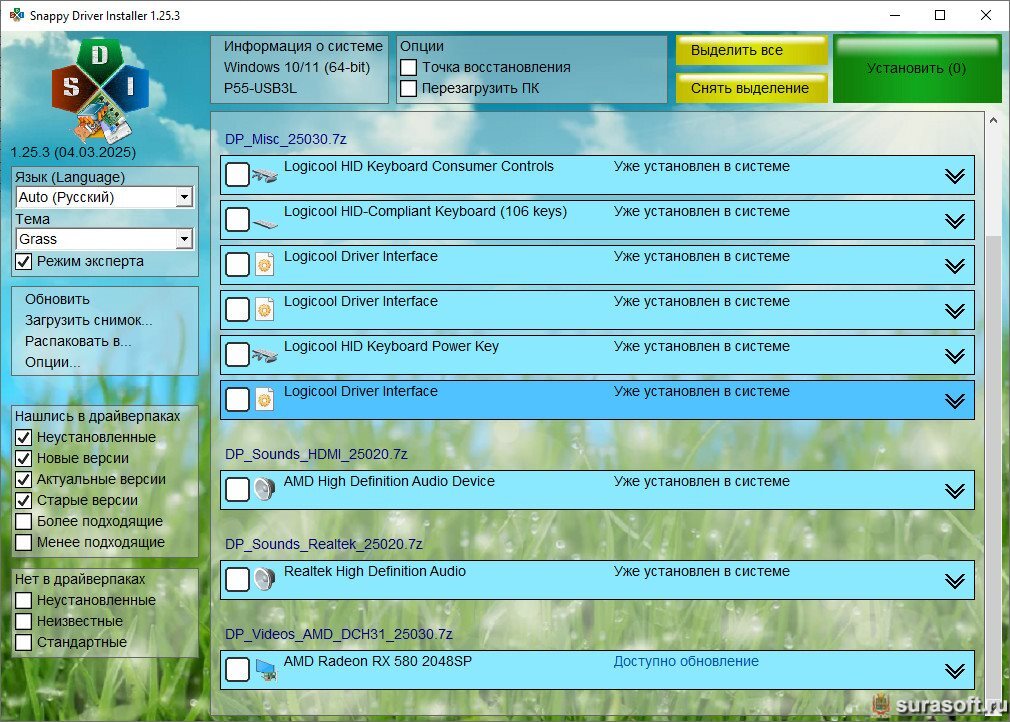Click the Снять выделение button
This screenshot has width=1010, height=722.
[752, 88]
